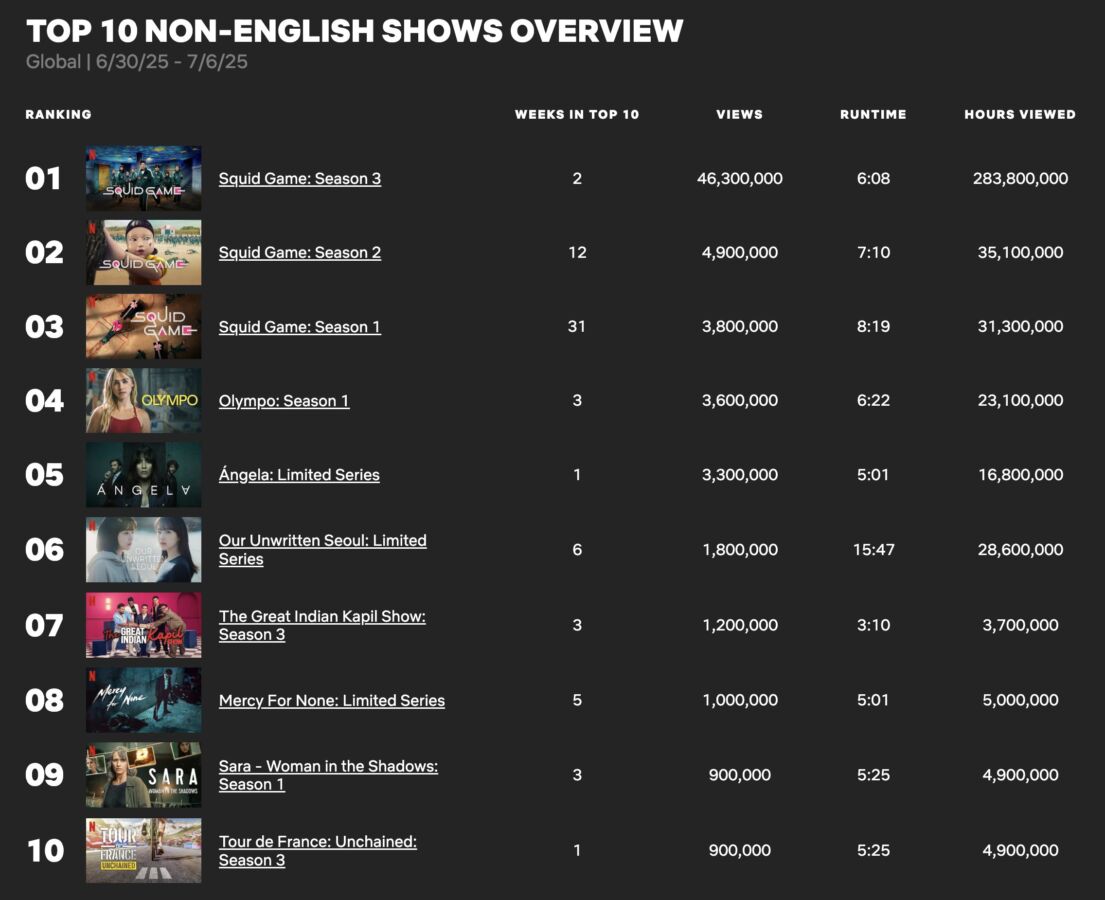1105x900 pixels.
Task: Click the Top 10 Non-English Shows Overview heading
Action: point(354,31)
